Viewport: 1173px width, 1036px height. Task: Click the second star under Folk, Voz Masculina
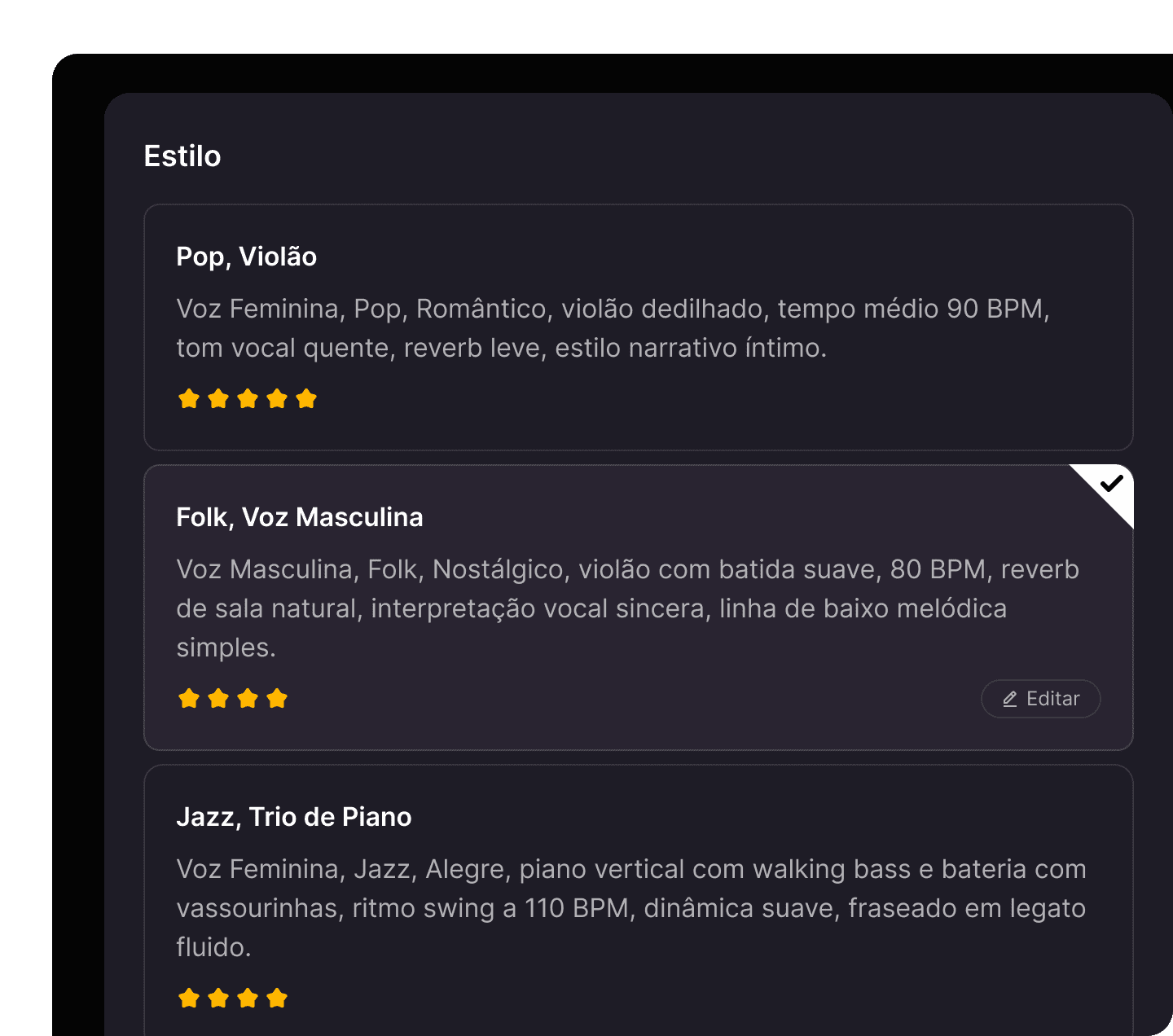tap(218, 698)
